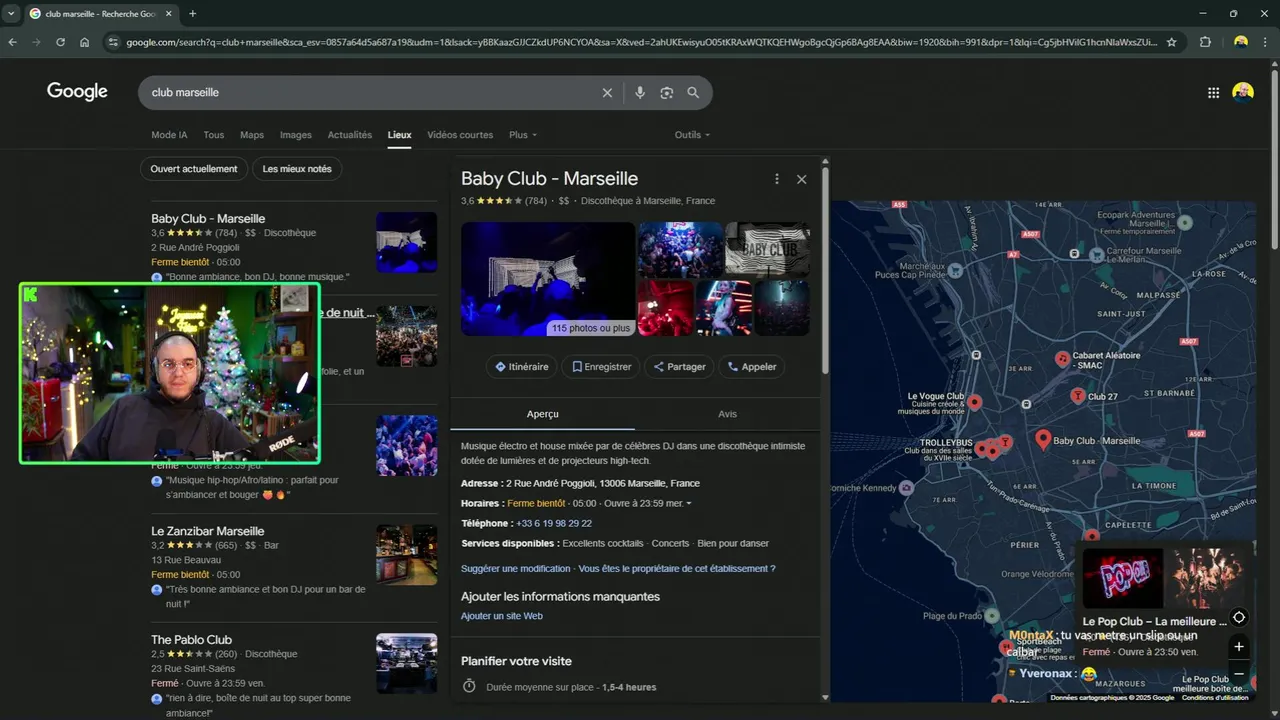Open a new browser tab
This screenshot has height=720, width=1280.
[193, 14]
